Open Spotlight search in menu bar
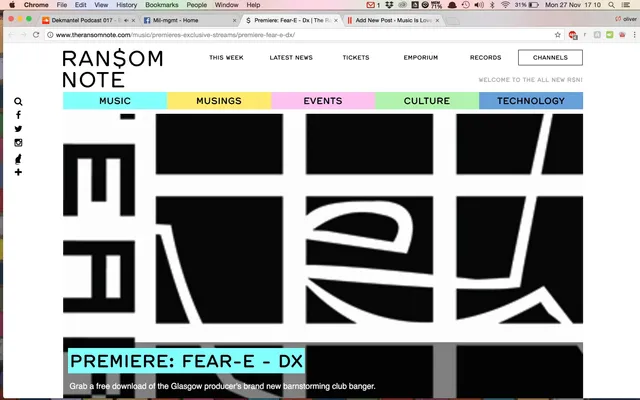This screenshot has height=400, width=640. tap(611, 5)
